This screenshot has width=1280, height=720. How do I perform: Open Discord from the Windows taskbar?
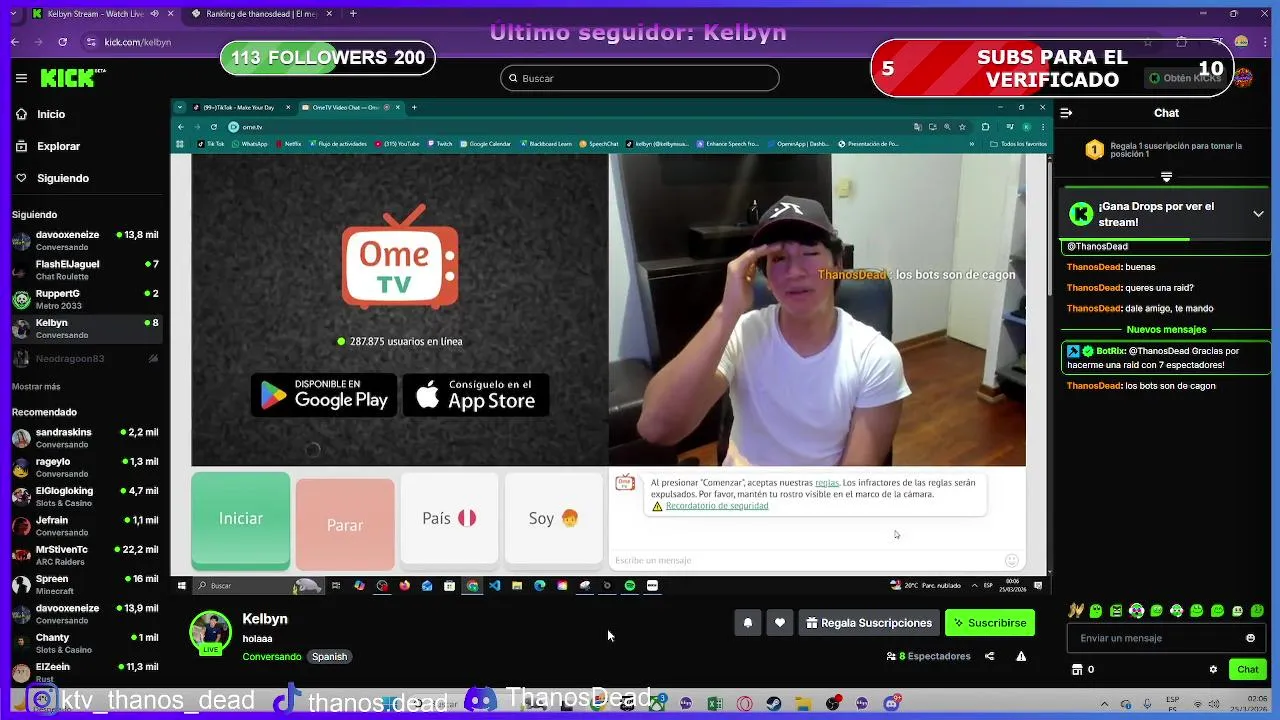[x=891, y=704]
